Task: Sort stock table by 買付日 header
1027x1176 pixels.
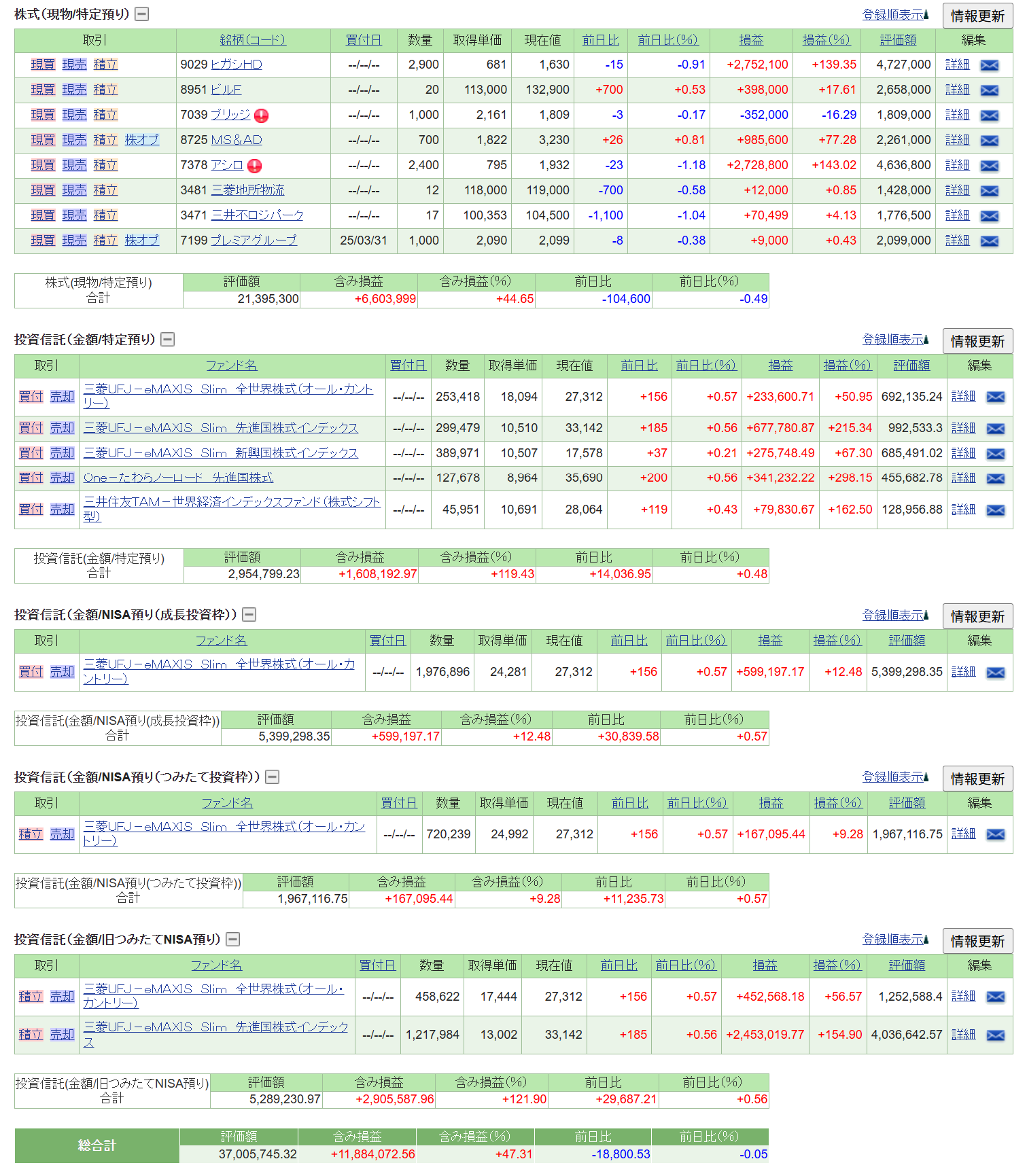Action: point(364,40)
